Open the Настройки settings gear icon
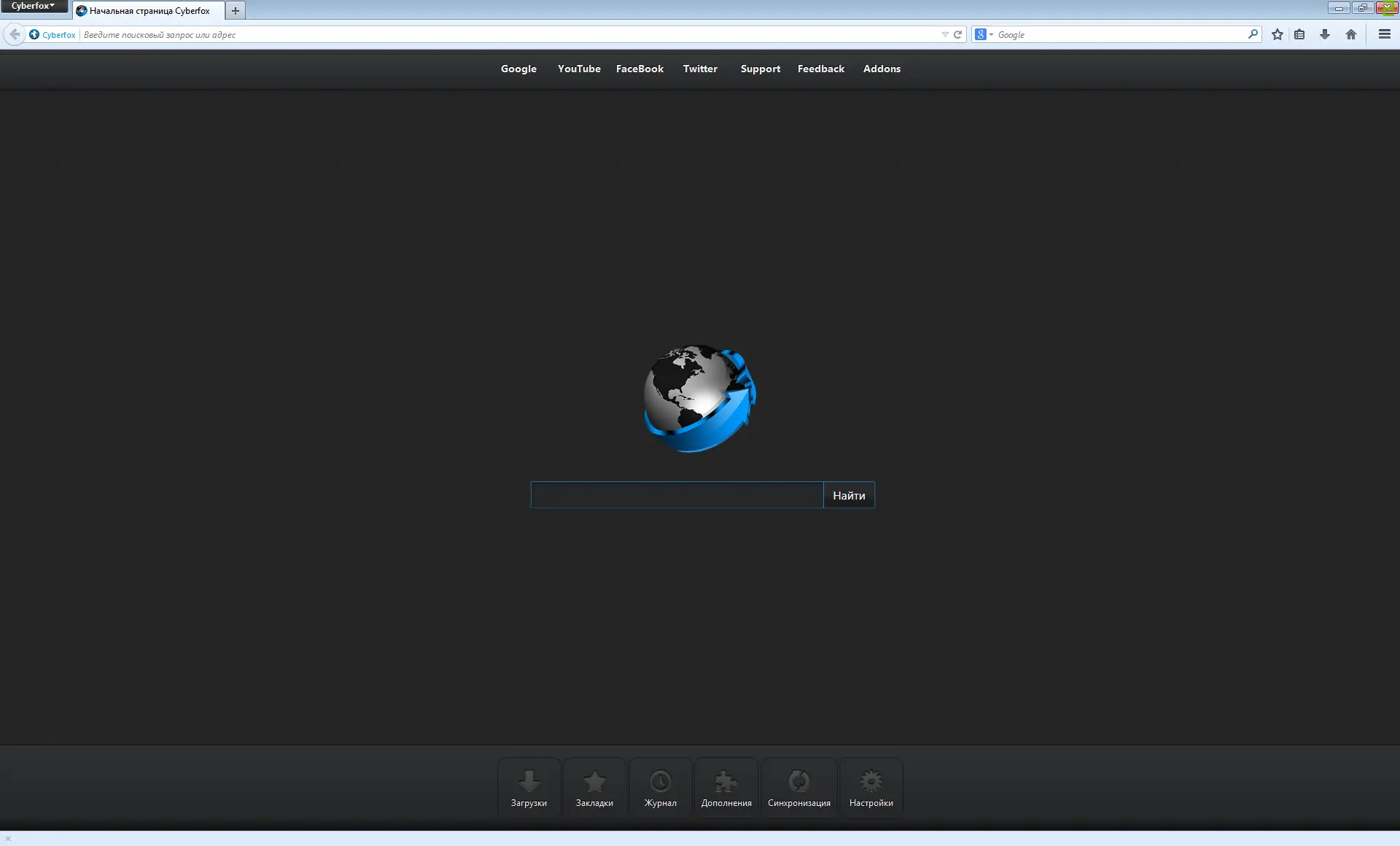 871,787
